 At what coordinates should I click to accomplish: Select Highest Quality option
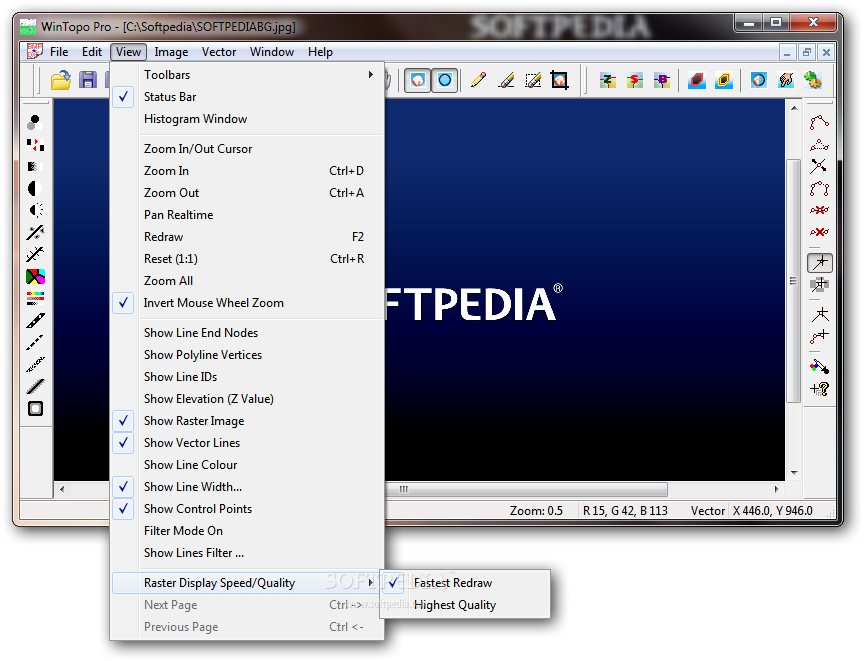coord(466,605)
